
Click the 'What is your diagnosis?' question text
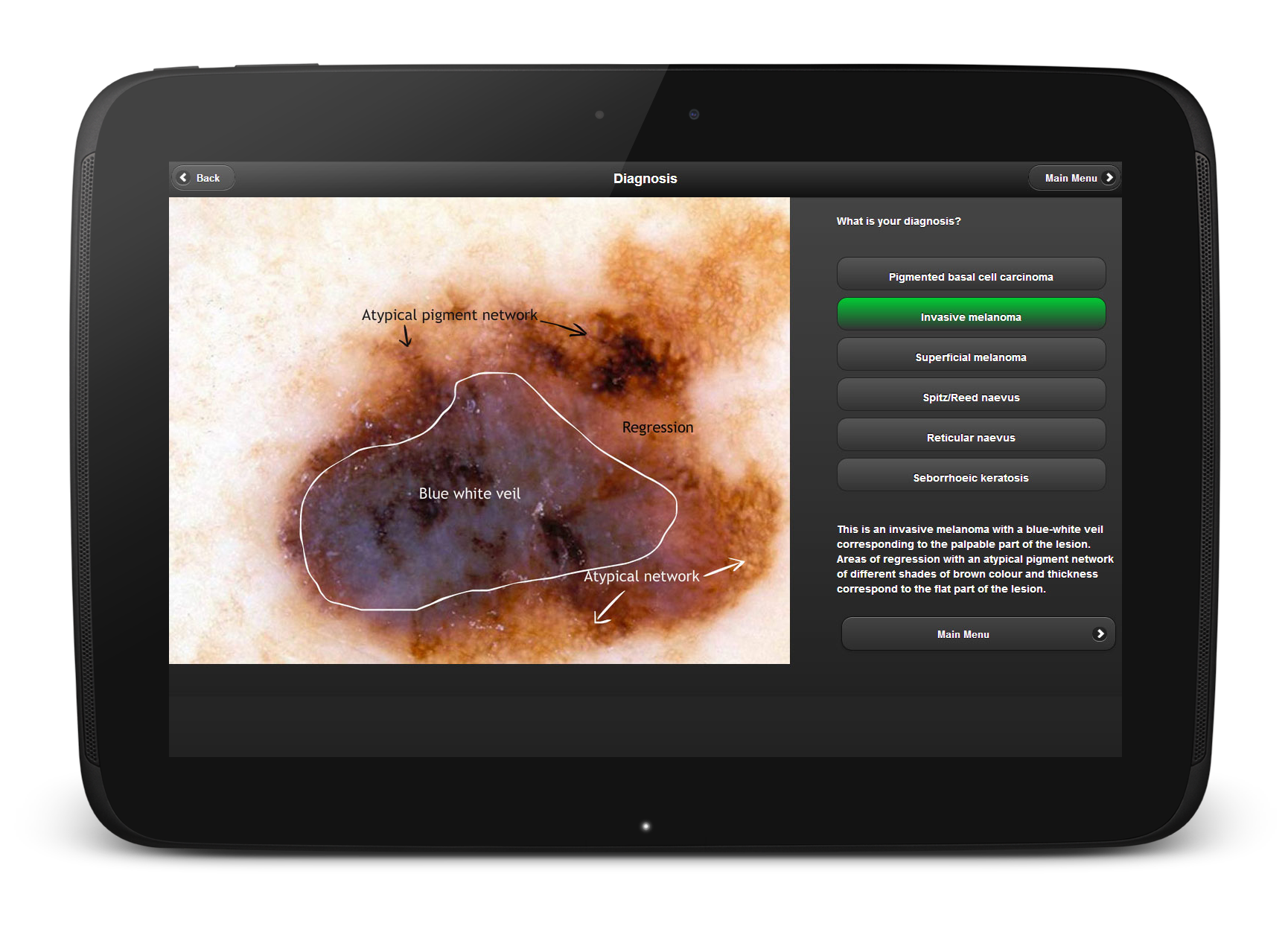(898, 221)
